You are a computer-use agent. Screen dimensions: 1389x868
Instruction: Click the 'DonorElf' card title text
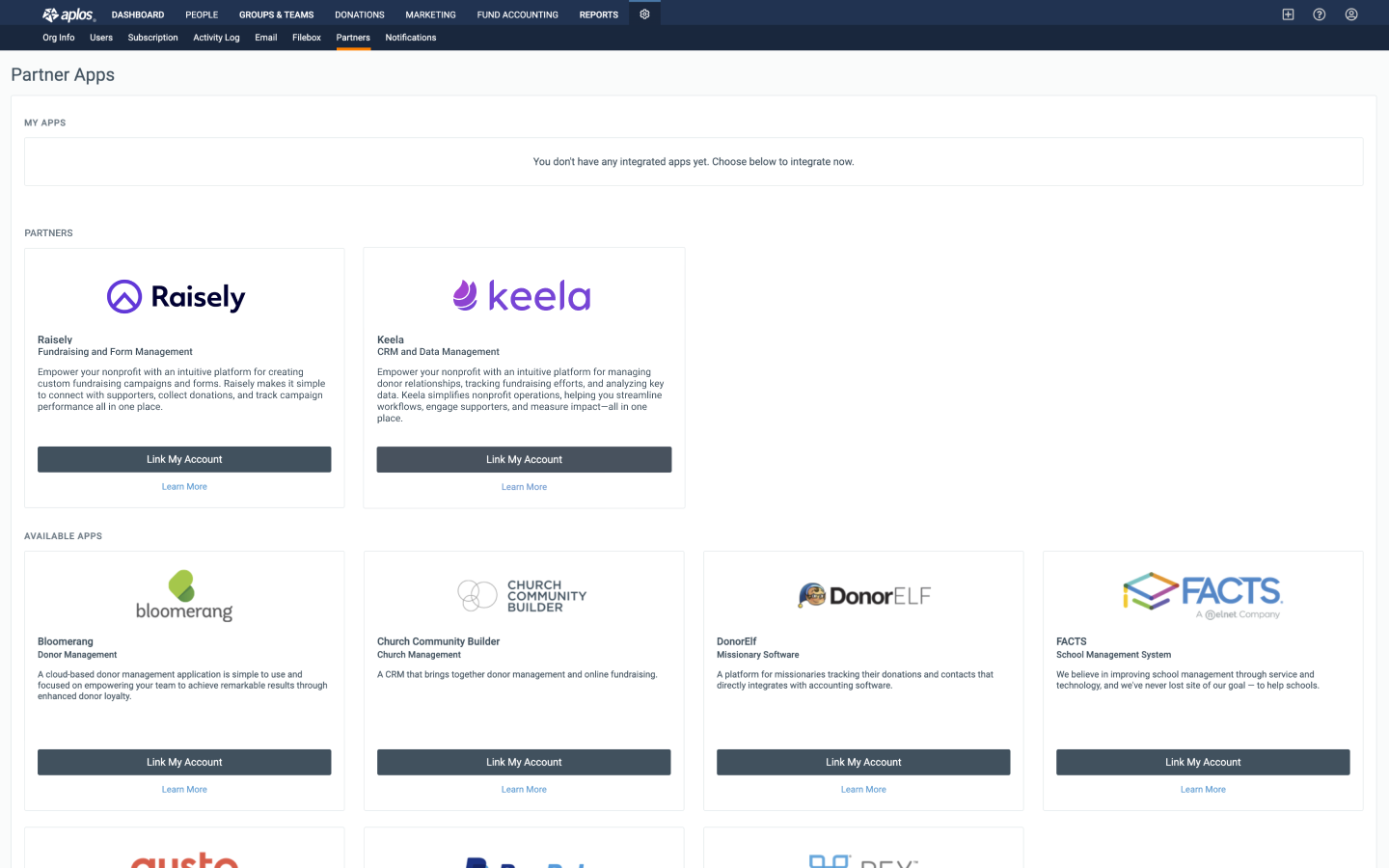(x=737, y=641)
